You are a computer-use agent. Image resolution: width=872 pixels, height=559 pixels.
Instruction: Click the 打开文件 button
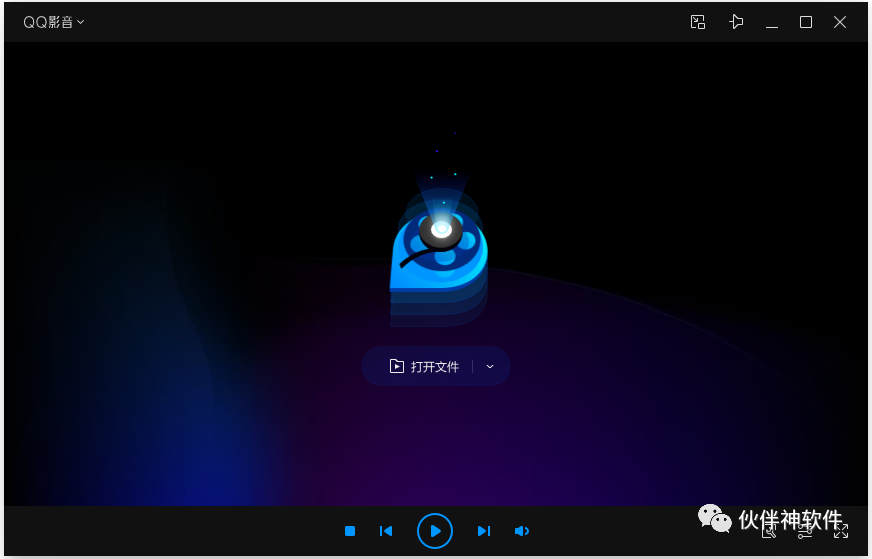point(424,366)
